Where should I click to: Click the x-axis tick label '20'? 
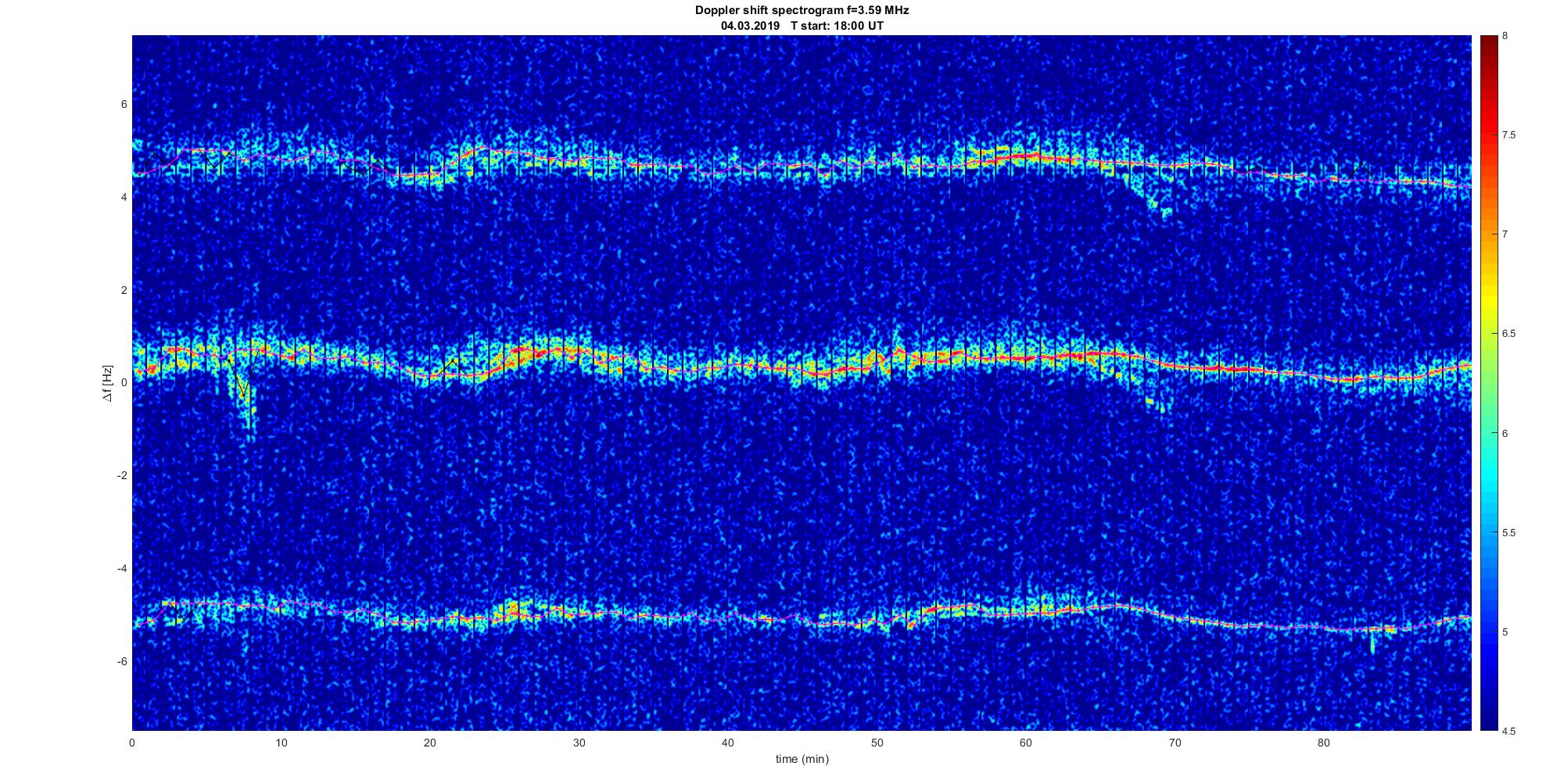[430, 743]
